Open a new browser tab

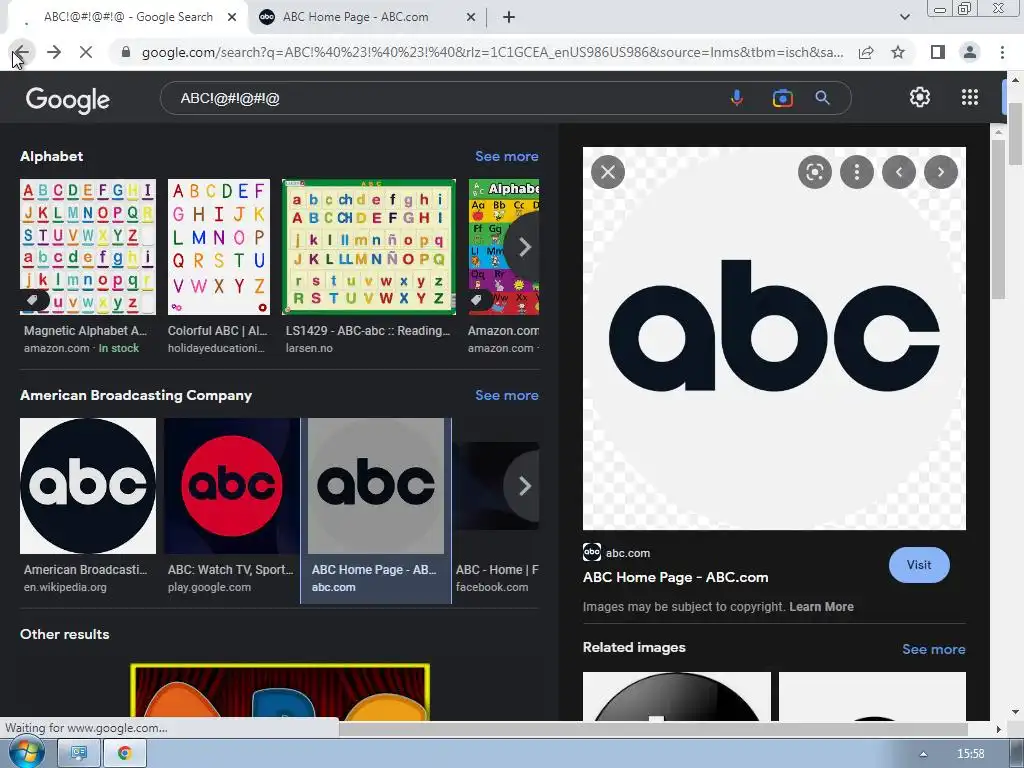tap(509, 17)
